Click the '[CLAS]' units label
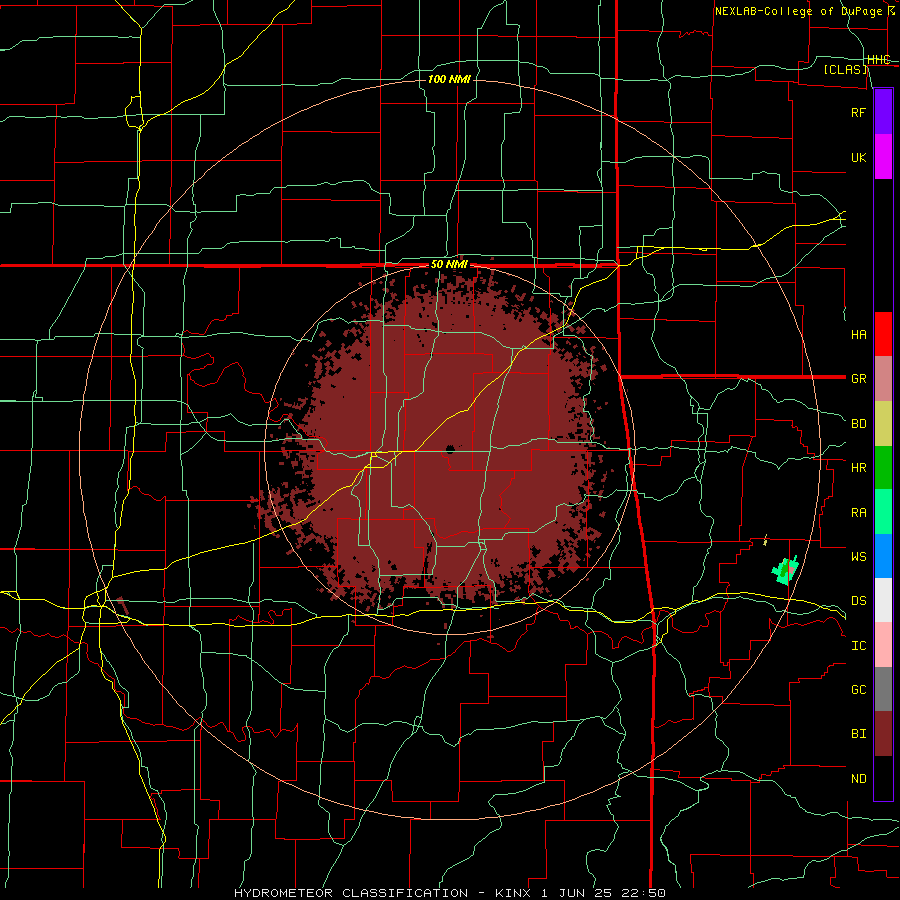The height and width of the screenshot is (900, 900). coord(845,69)
